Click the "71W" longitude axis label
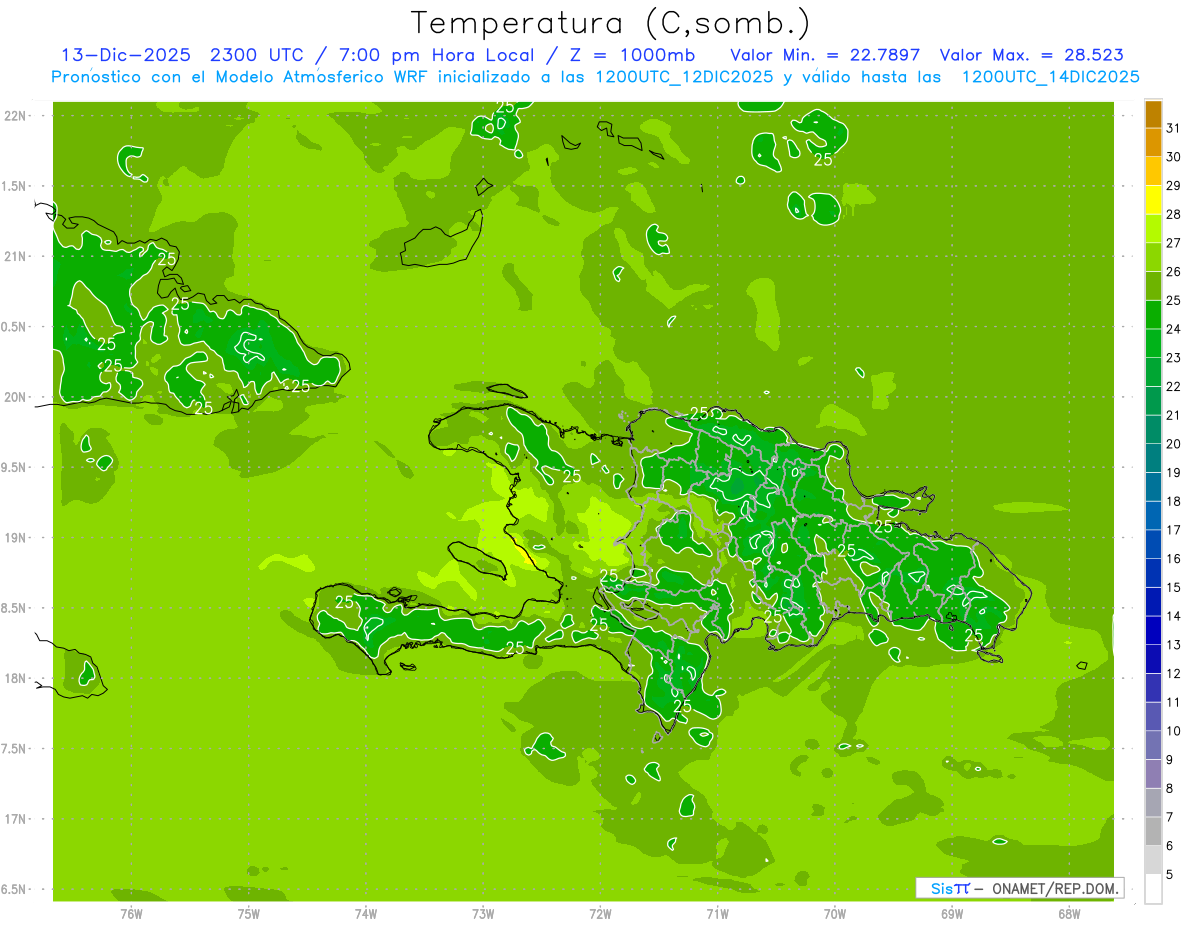 (717, 913)
